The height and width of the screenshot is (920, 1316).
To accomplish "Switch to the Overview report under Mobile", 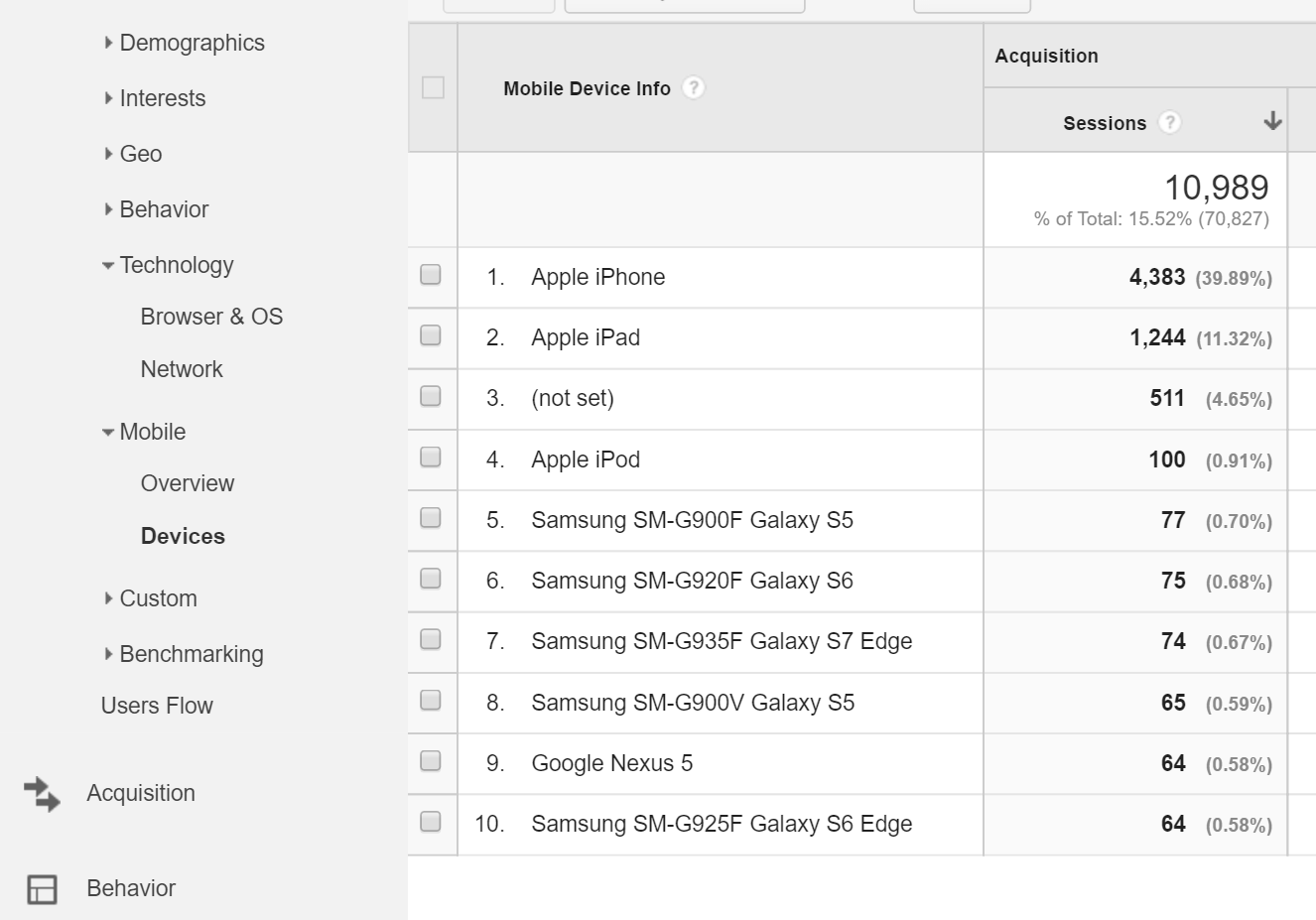I will [188, 483].
